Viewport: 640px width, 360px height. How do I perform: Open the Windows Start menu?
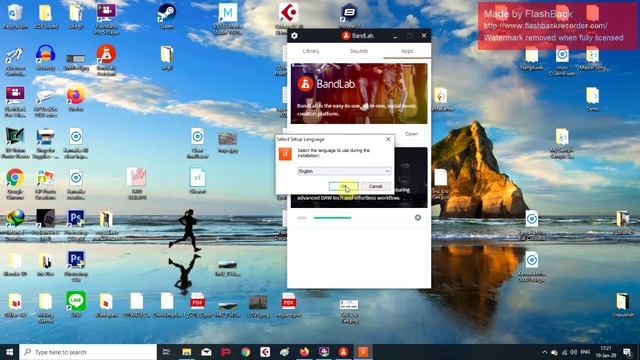[x=9, y=352]
